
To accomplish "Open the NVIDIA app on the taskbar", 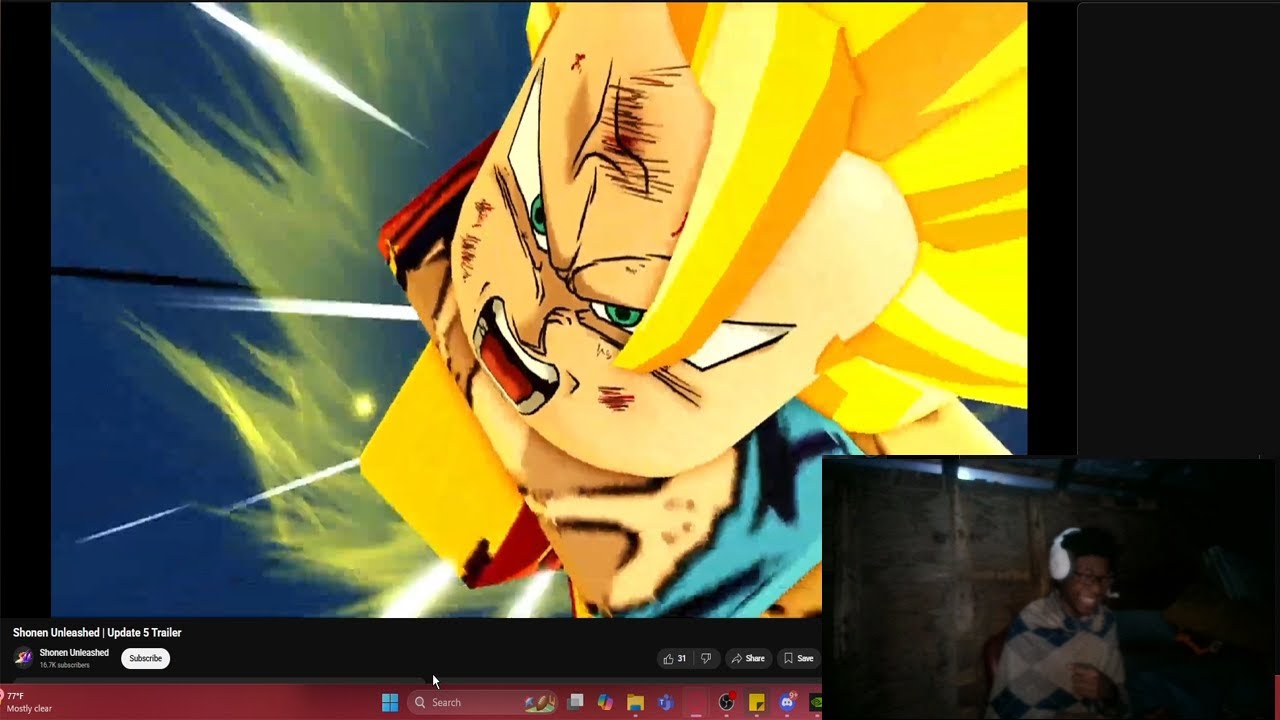I will (815, 702).
